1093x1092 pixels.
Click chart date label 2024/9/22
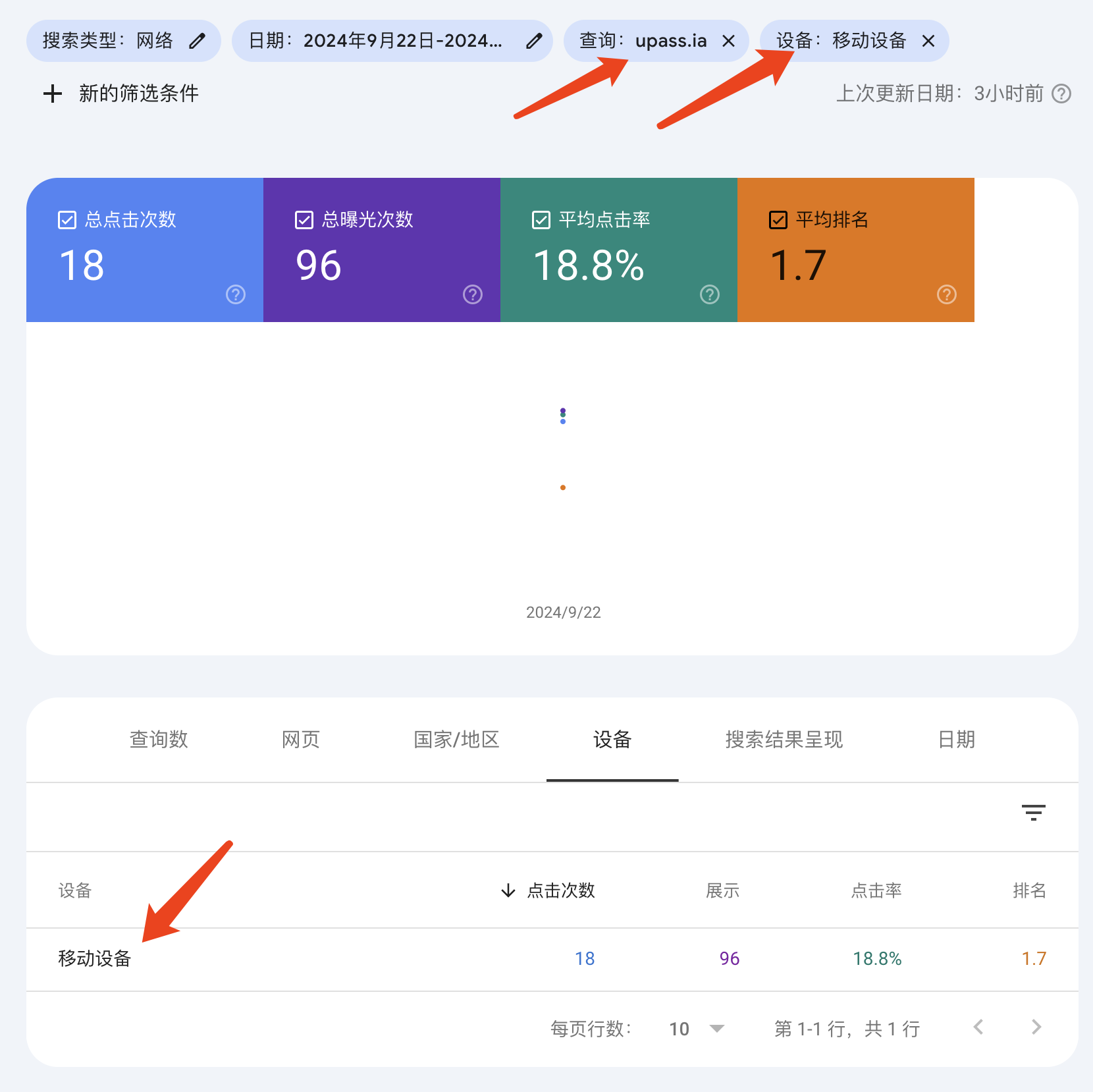pos(564,613)
